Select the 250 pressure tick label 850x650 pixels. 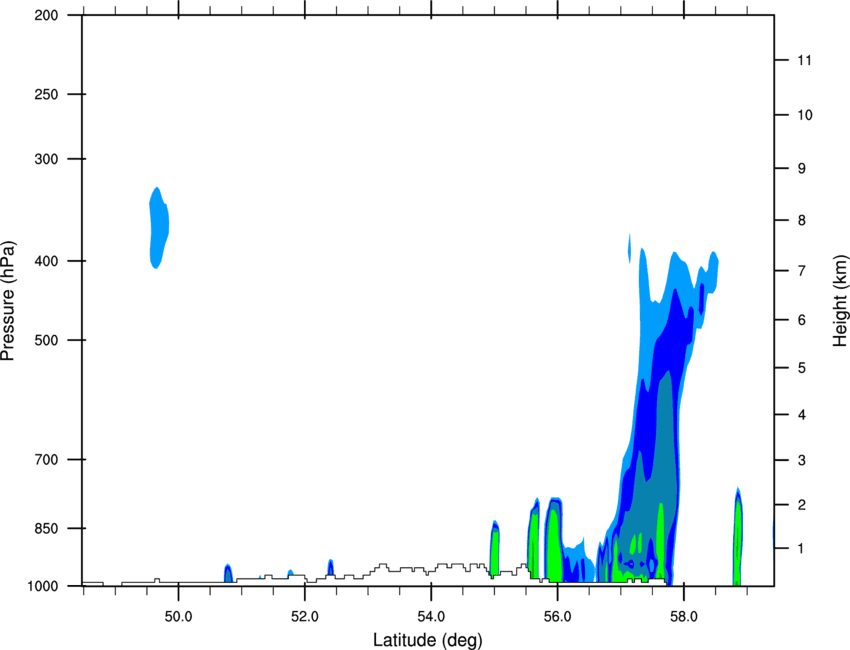click(x=46, y=94)
